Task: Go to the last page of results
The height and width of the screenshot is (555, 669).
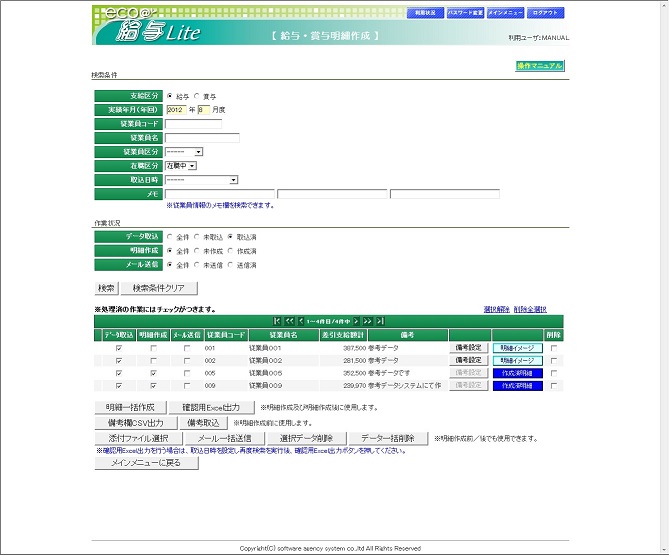Action: click(380, 321)
